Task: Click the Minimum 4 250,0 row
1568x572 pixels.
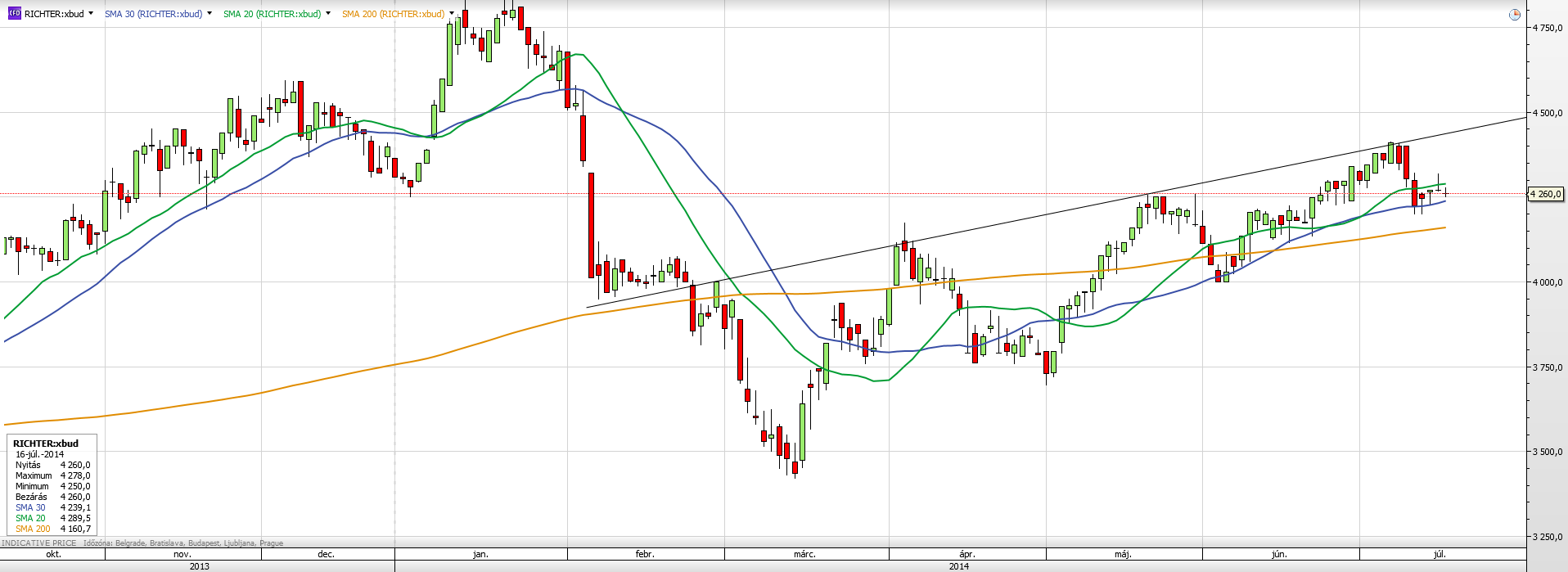Action: (x=53, y=486)
